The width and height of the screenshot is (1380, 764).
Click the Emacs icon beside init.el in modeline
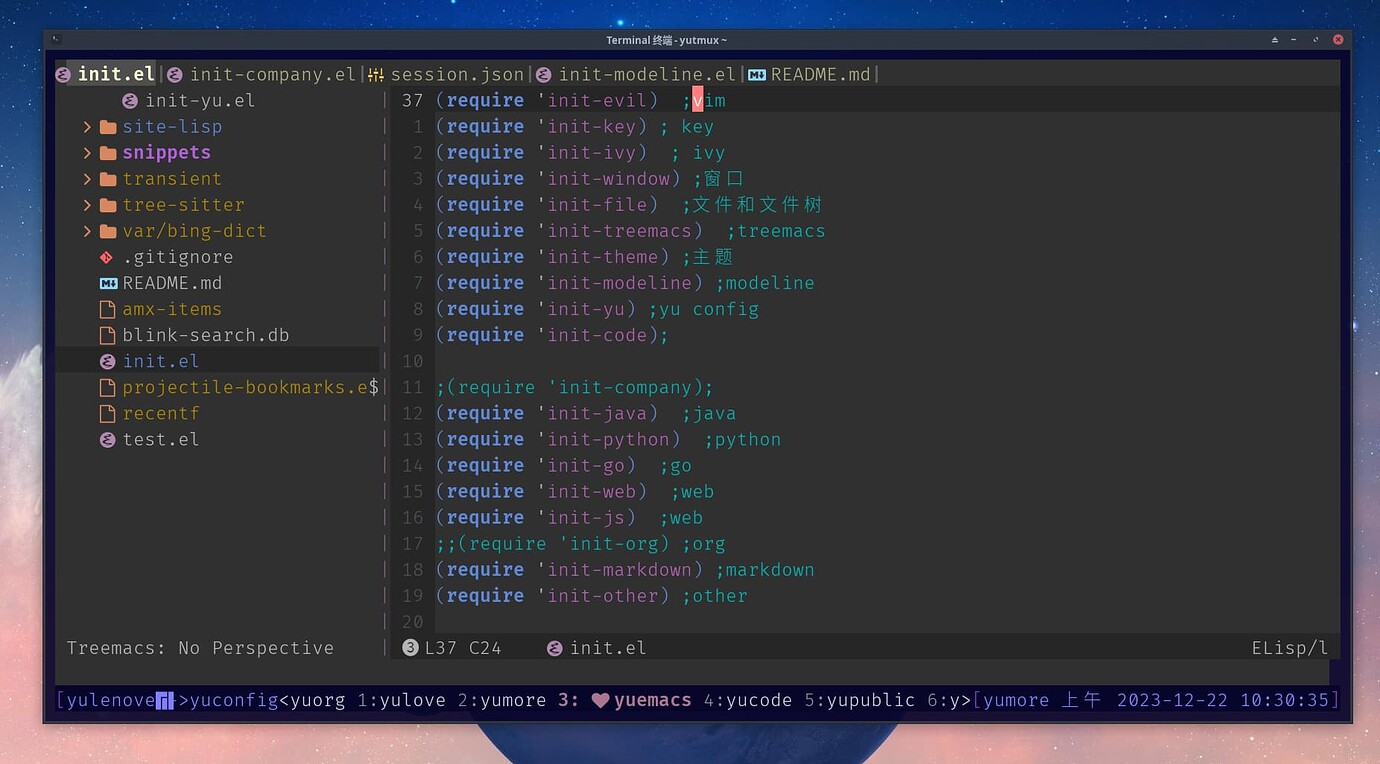coord(555,647)
